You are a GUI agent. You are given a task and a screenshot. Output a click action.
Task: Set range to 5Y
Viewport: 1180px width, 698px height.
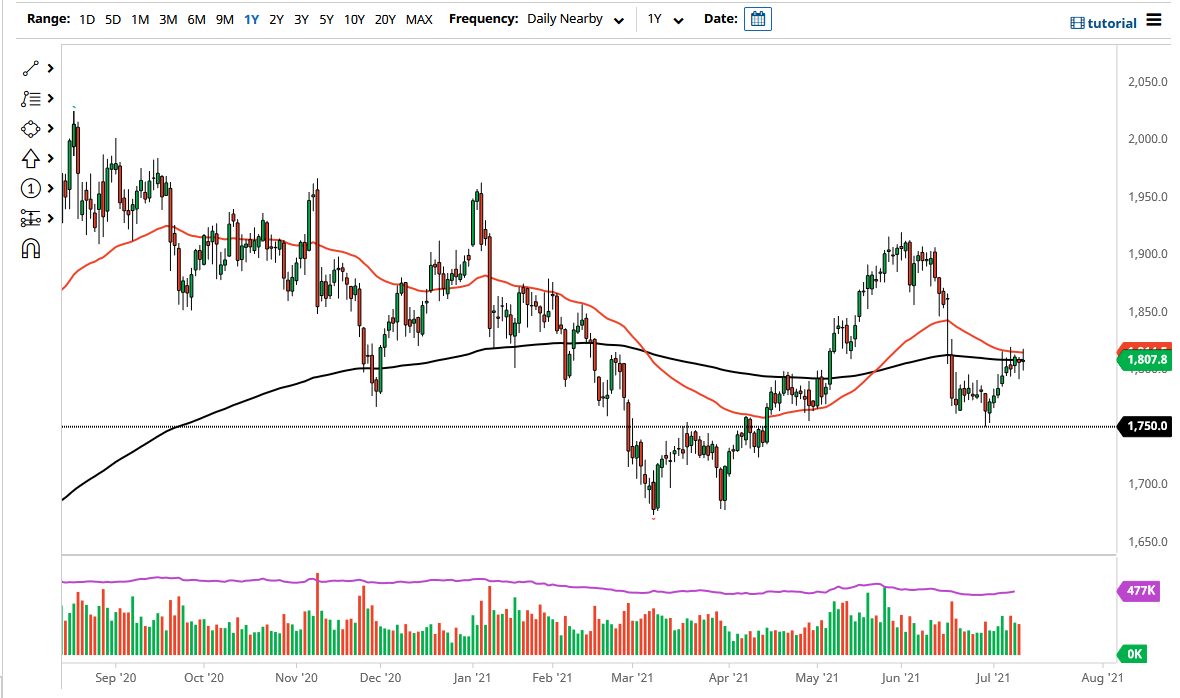click(x=326, y=20)
